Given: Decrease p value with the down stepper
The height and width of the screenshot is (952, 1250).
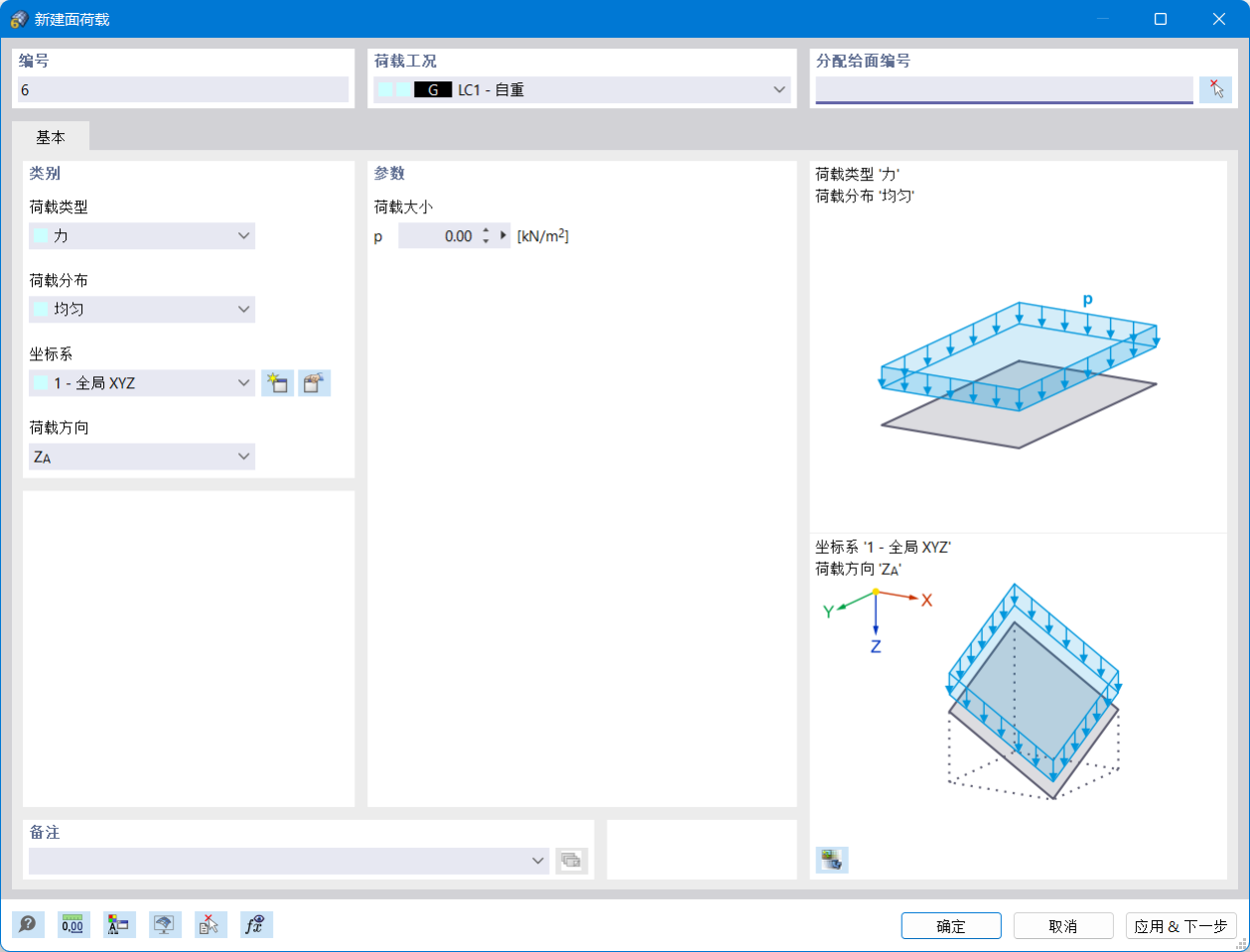Looking at the screenshot, I should (x=486, y=241).
